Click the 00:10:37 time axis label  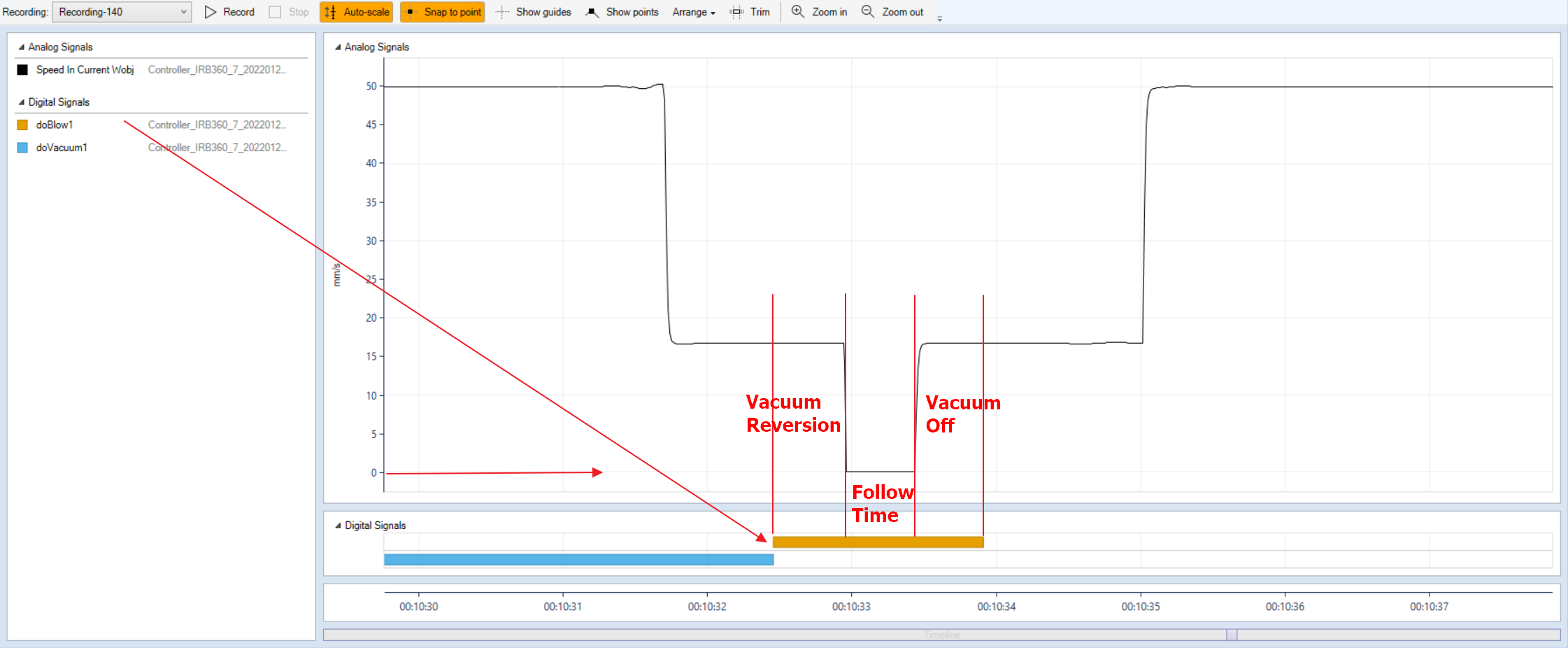point(1429,607)
